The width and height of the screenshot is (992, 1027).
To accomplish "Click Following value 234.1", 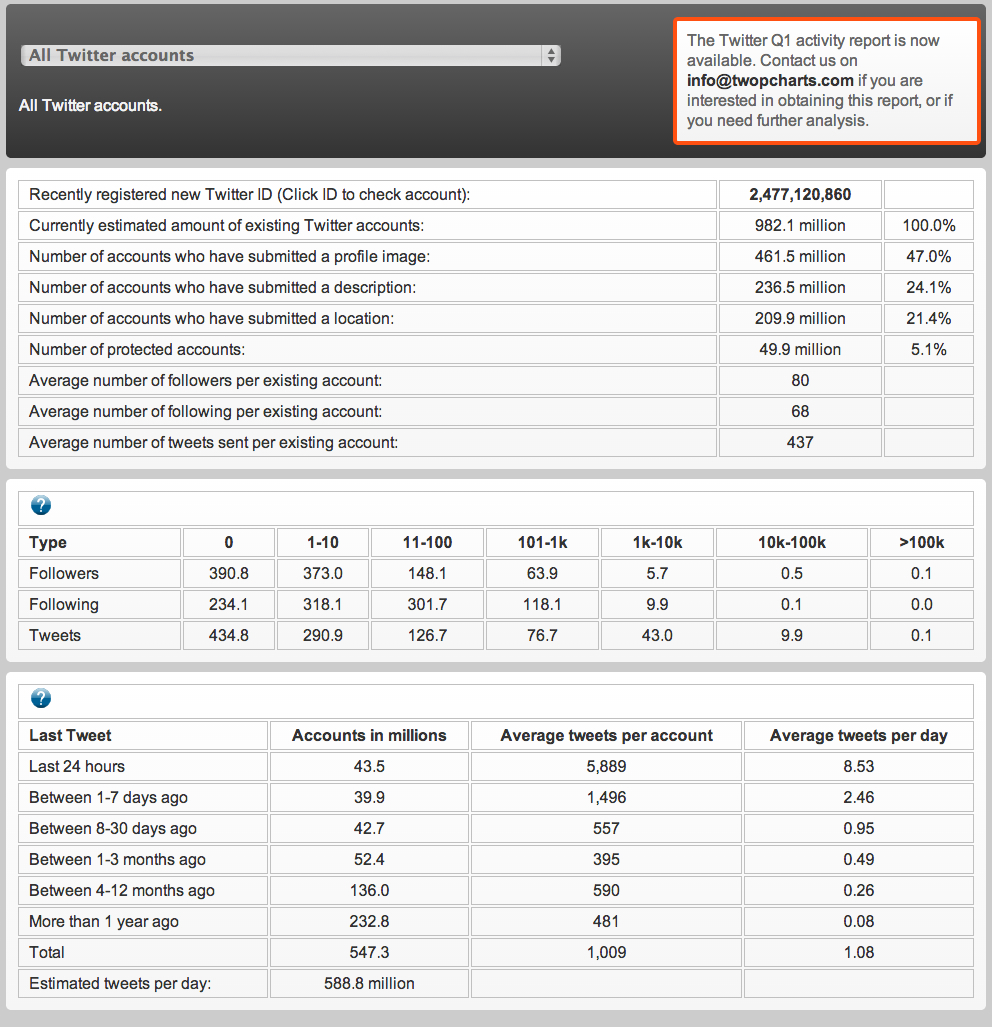I will tap(229, 605).
